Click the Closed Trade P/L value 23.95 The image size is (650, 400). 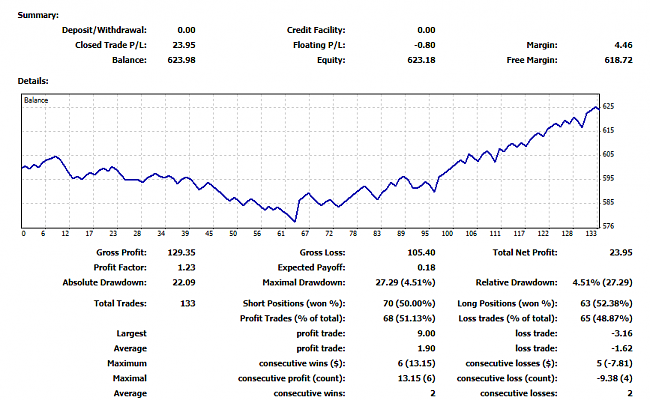(x=184, y=45)
